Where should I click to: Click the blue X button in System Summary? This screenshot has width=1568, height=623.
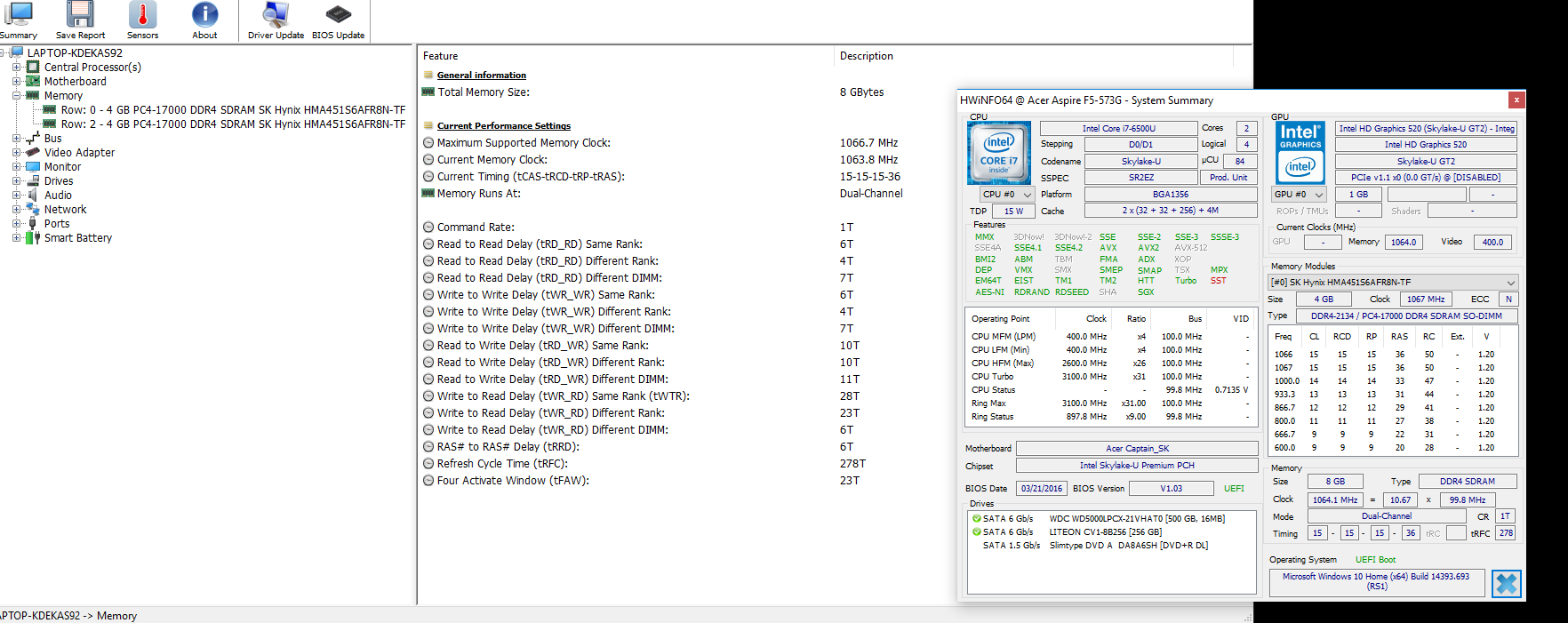(1506, 584)
